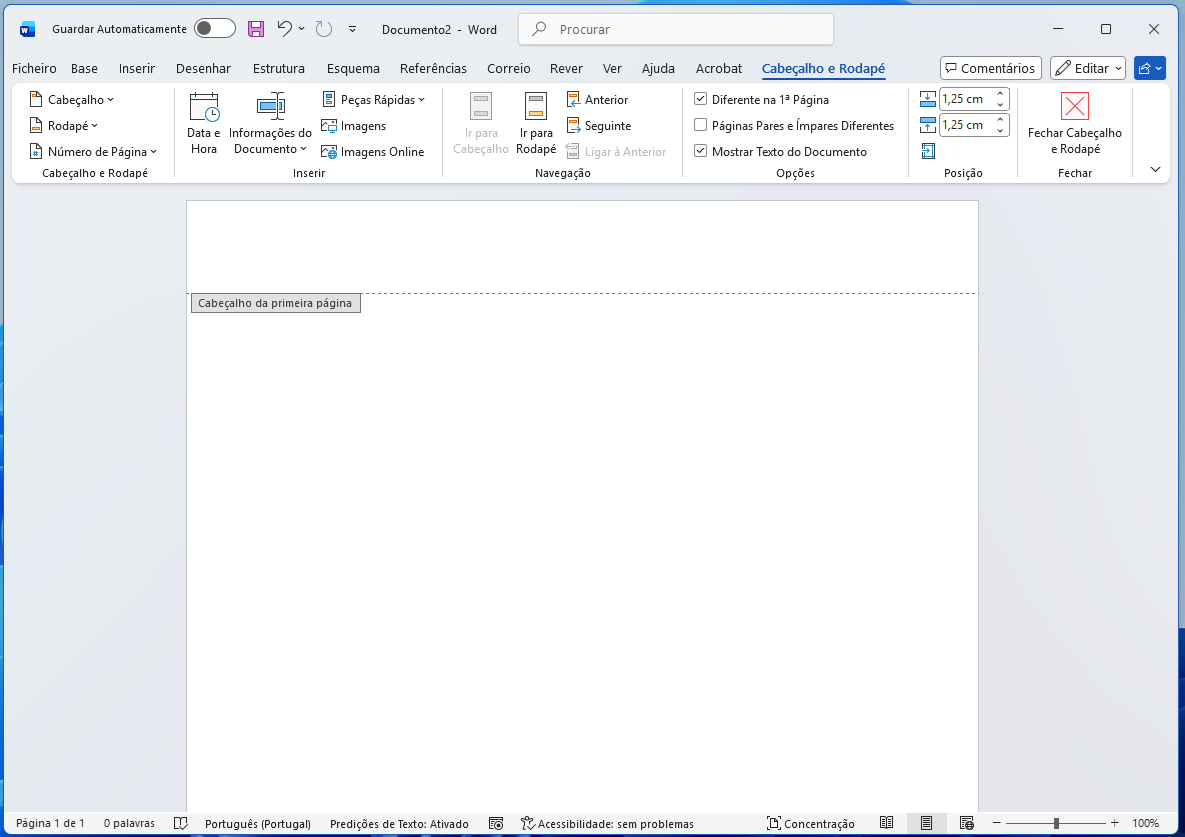The width and height of the screenshot is (1185, 837).
Task: Uncheck Mostrar Texto do Documento
Action: tap(701, 152)
